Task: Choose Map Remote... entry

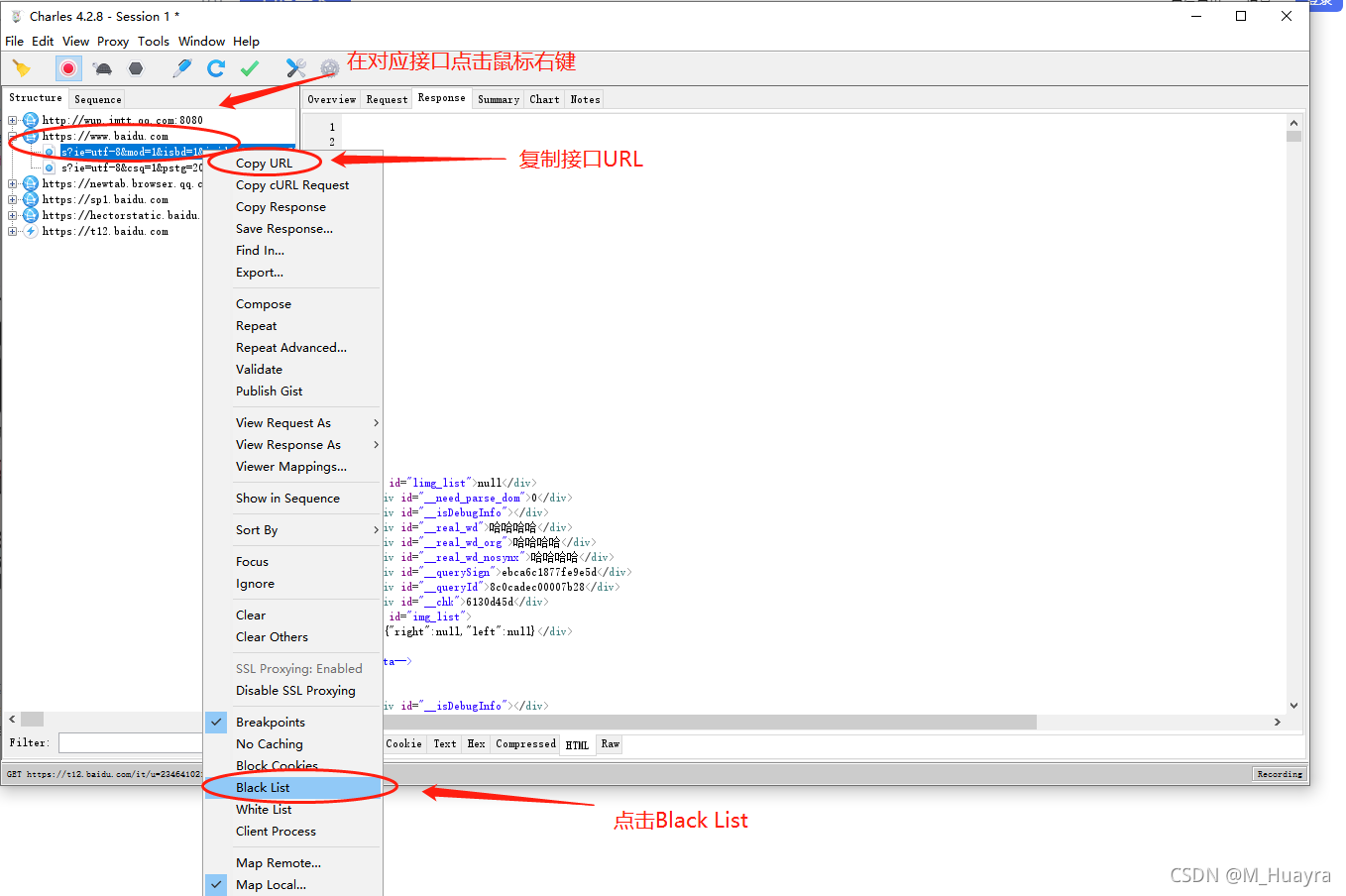Action: (x=292, y=863)
